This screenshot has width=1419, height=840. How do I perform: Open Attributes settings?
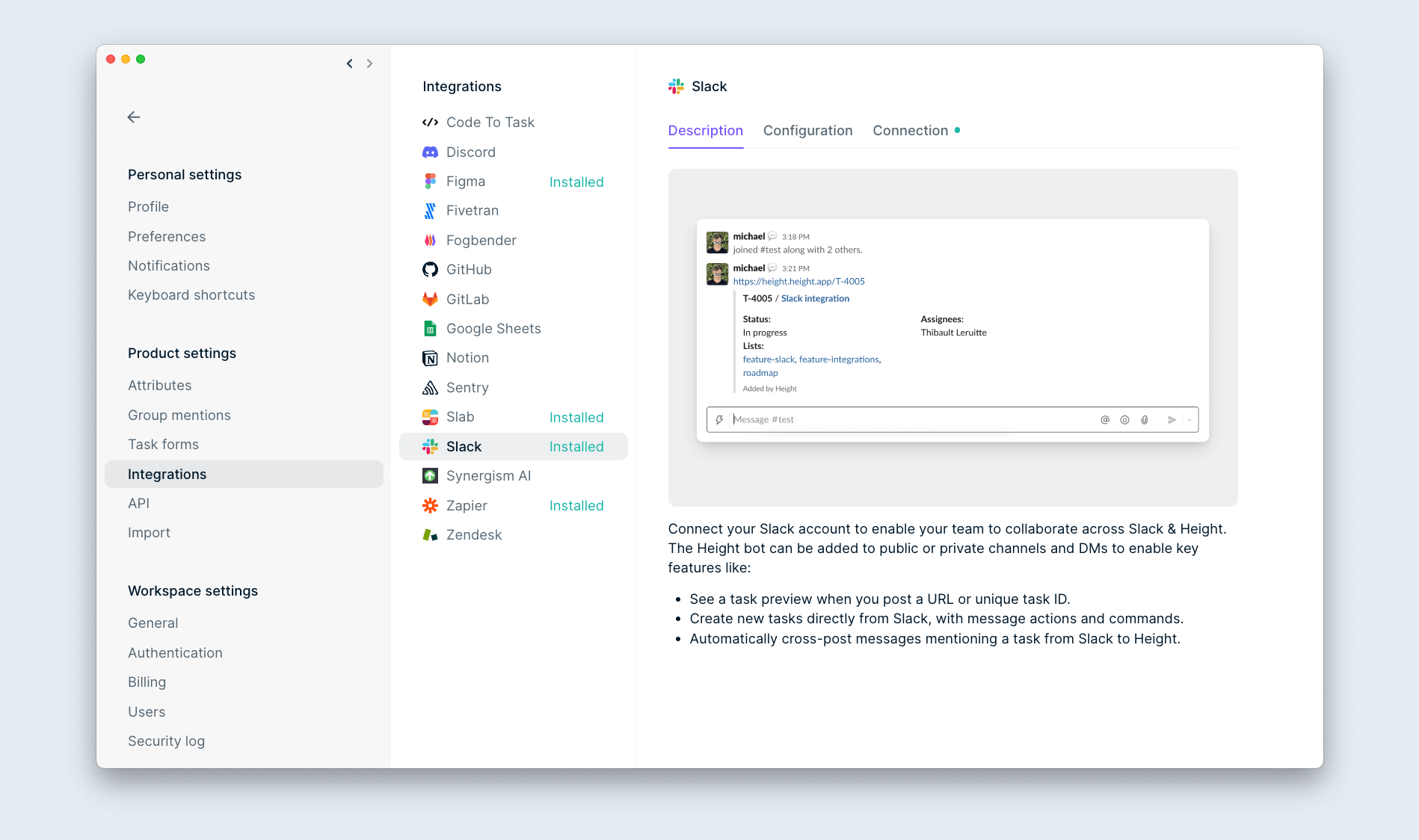[160, 386]
